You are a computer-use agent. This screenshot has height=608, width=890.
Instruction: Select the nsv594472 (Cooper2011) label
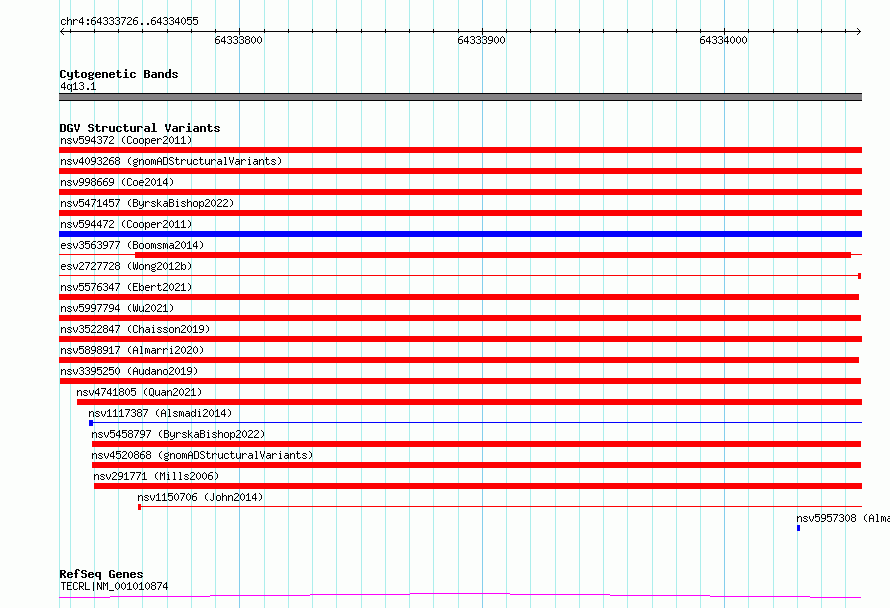point(126,224)
